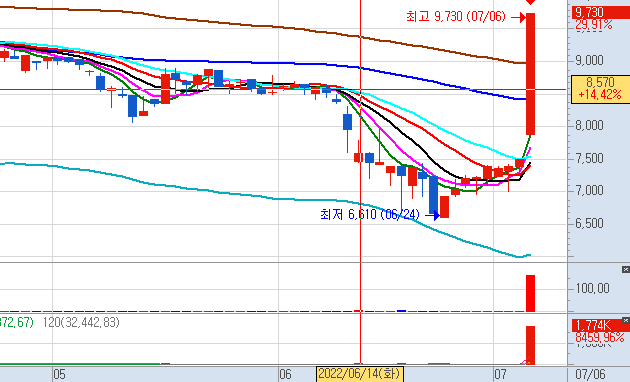Viewport: 630px width, 382px height.
Task: Click the 120(32,442,83) volume legend text
Action: point(81,322)
